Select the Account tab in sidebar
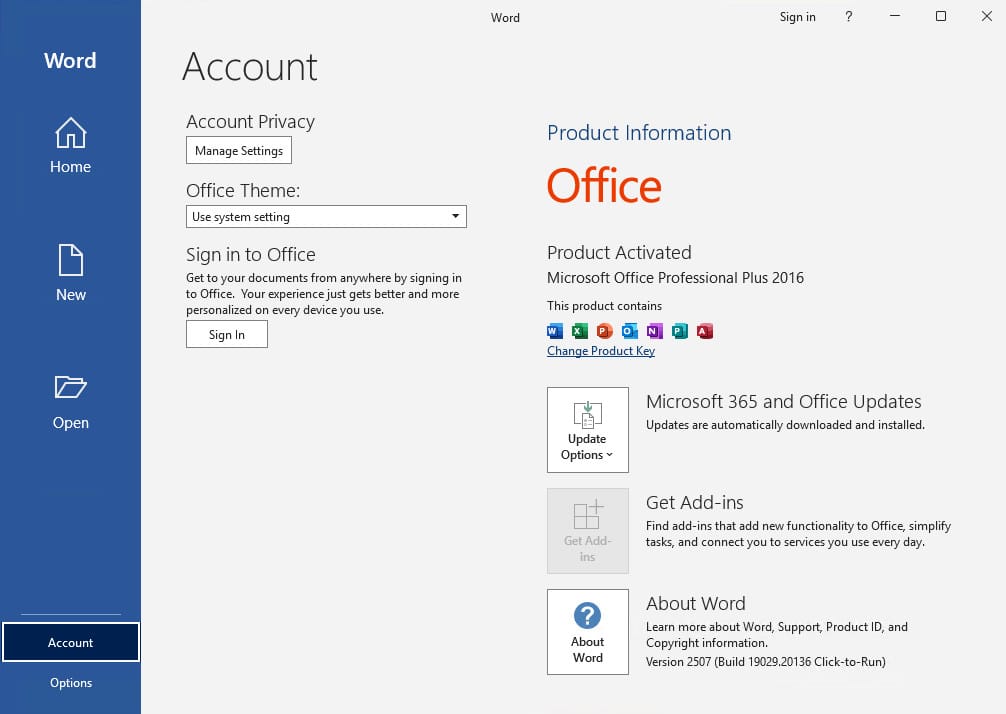The height and width of the screenshot is (714, 1006). [70, 642]
